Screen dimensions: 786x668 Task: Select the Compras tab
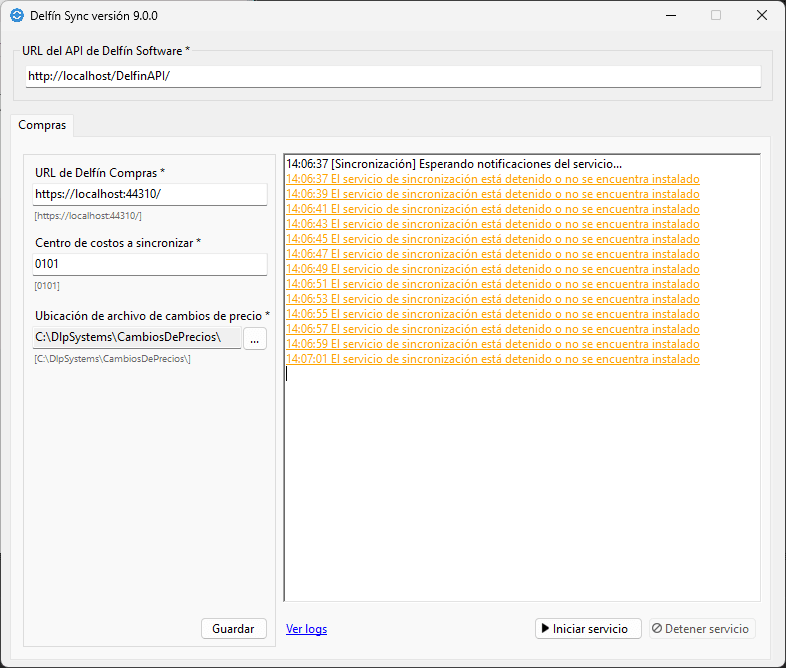42,126
